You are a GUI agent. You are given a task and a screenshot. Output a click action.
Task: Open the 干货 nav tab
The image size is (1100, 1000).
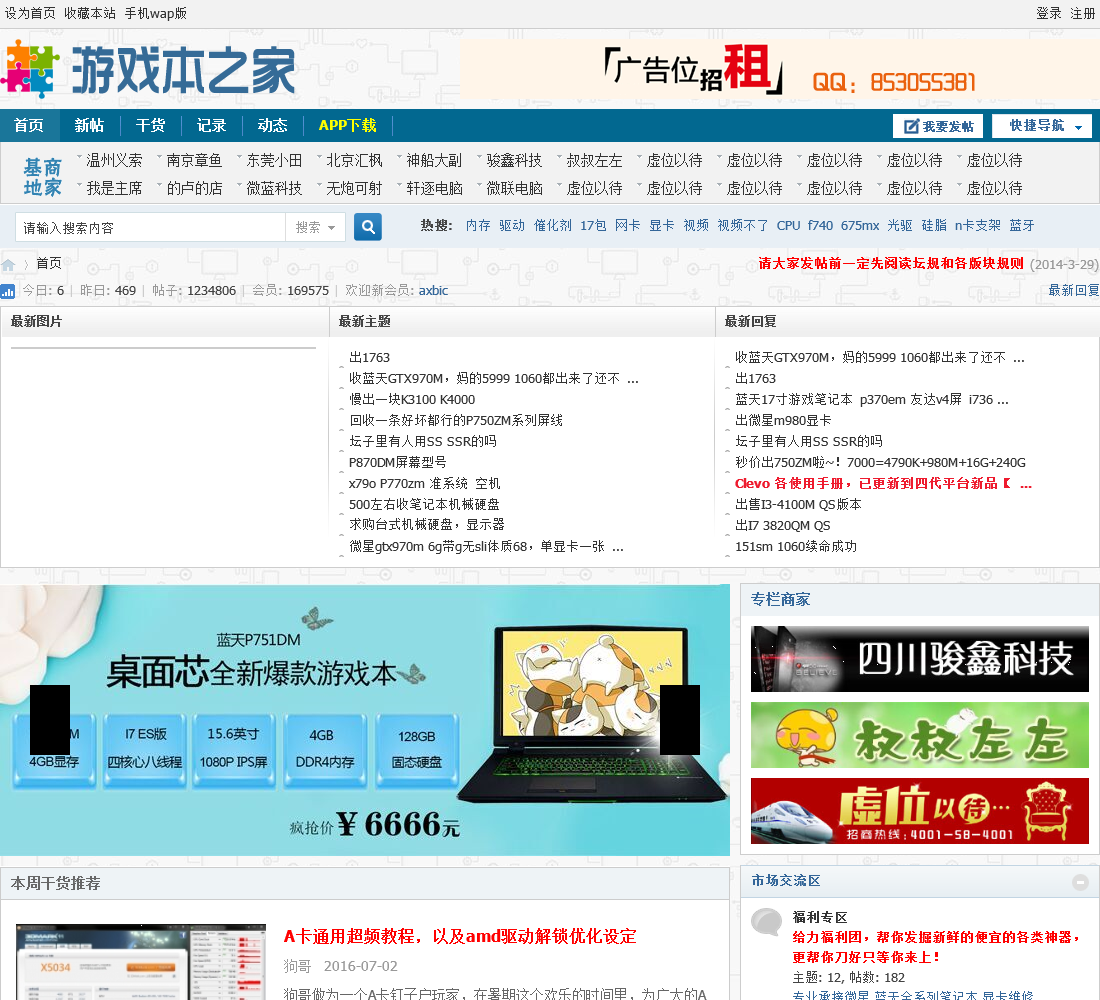coord(150,125)
